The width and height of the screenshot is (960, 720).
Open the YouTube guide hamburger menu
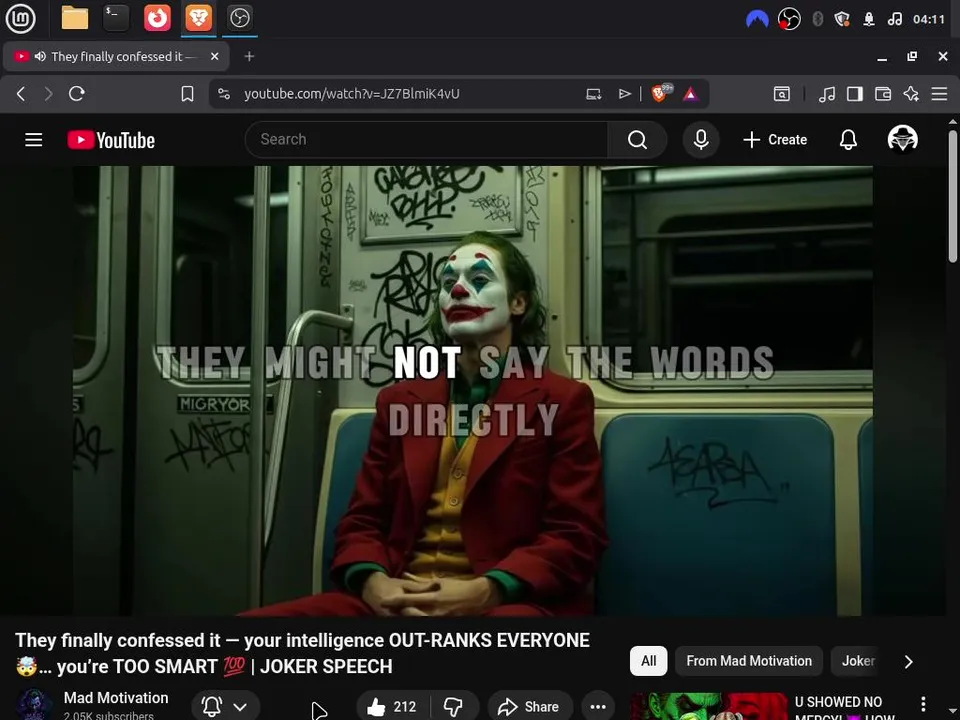click(x=34, y=140)
